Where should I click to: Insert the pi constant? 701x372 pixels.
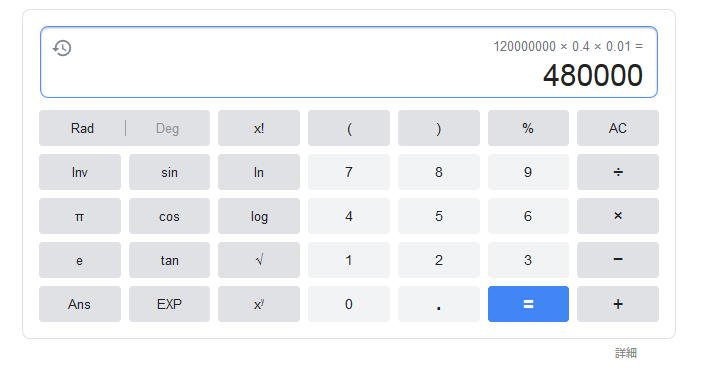click(x=80, y=216)
